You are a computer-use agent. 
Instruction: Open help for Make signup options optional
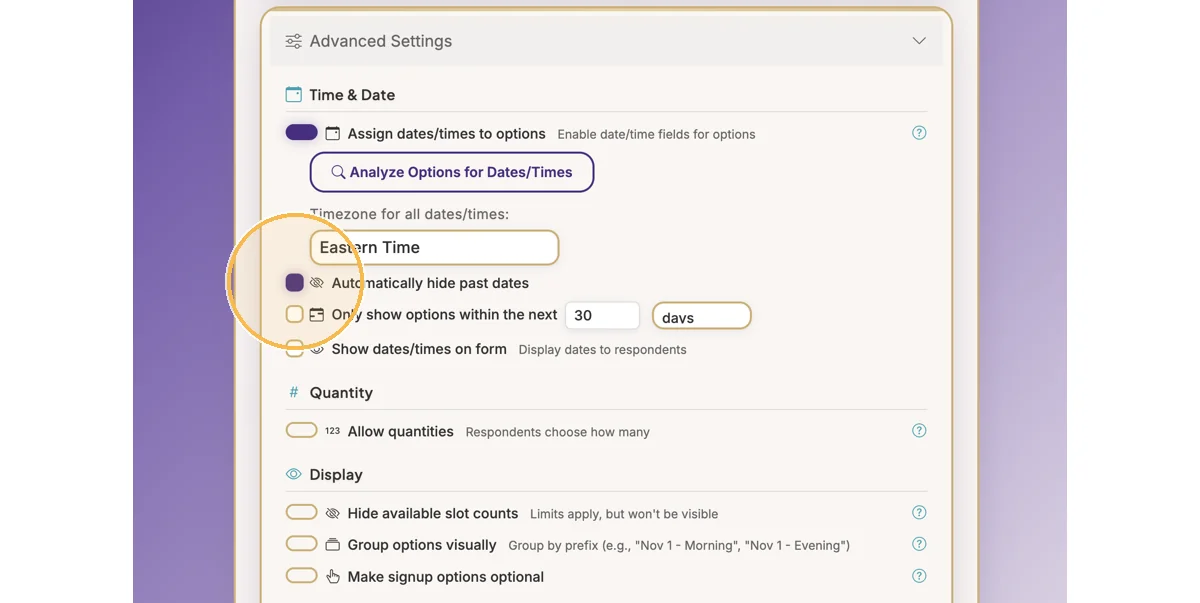(x=919, y=577)
